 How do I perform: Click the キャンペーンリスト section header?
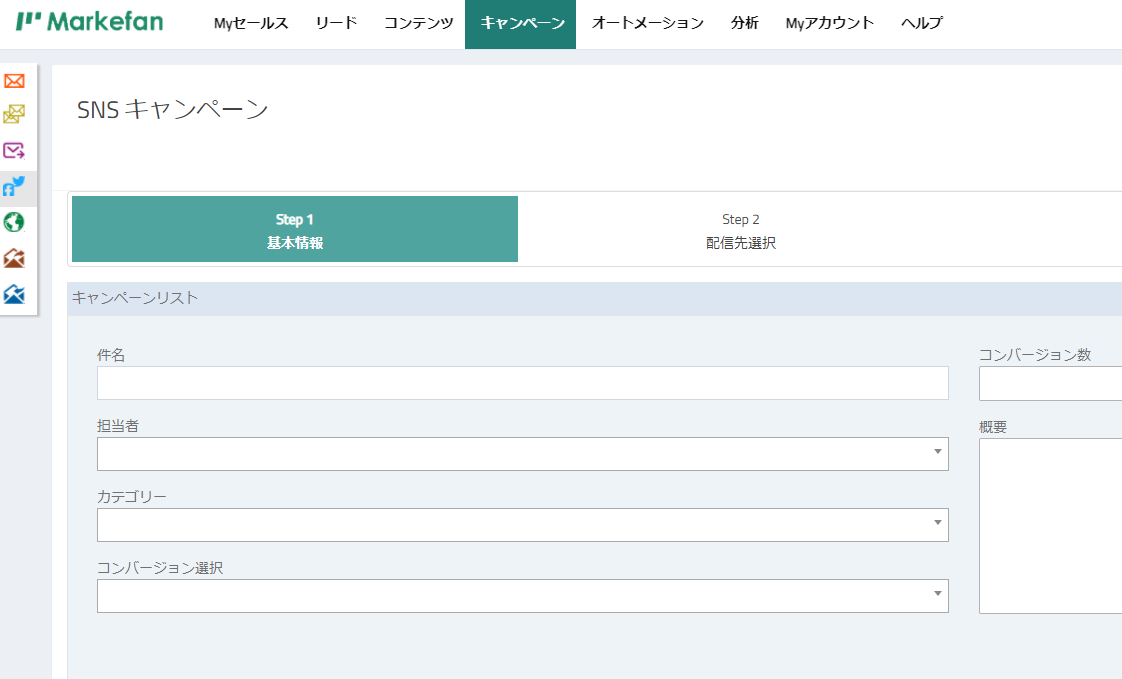595,298
